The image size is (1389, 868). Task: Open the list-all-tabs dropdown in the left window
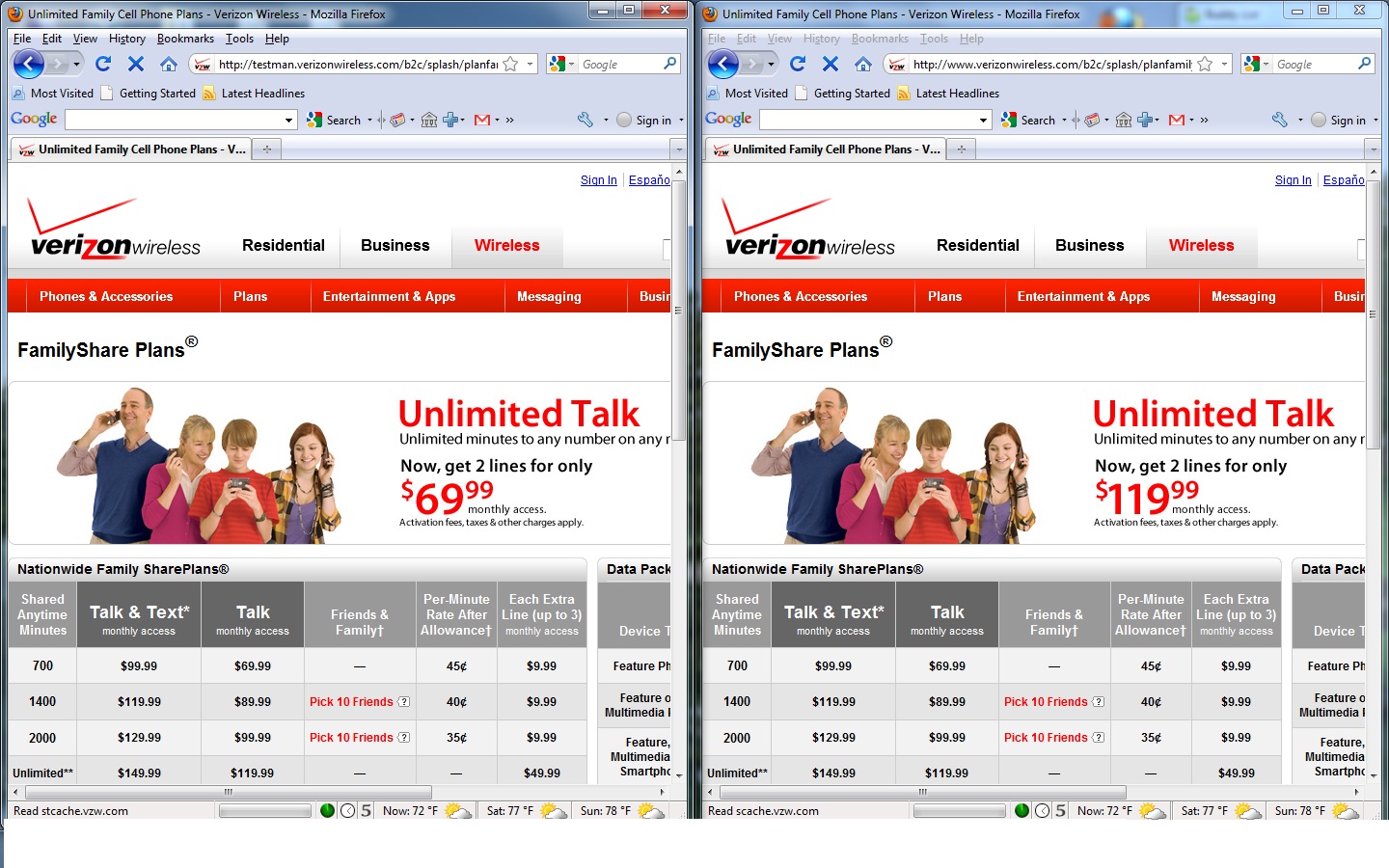[x=678, y=149]
